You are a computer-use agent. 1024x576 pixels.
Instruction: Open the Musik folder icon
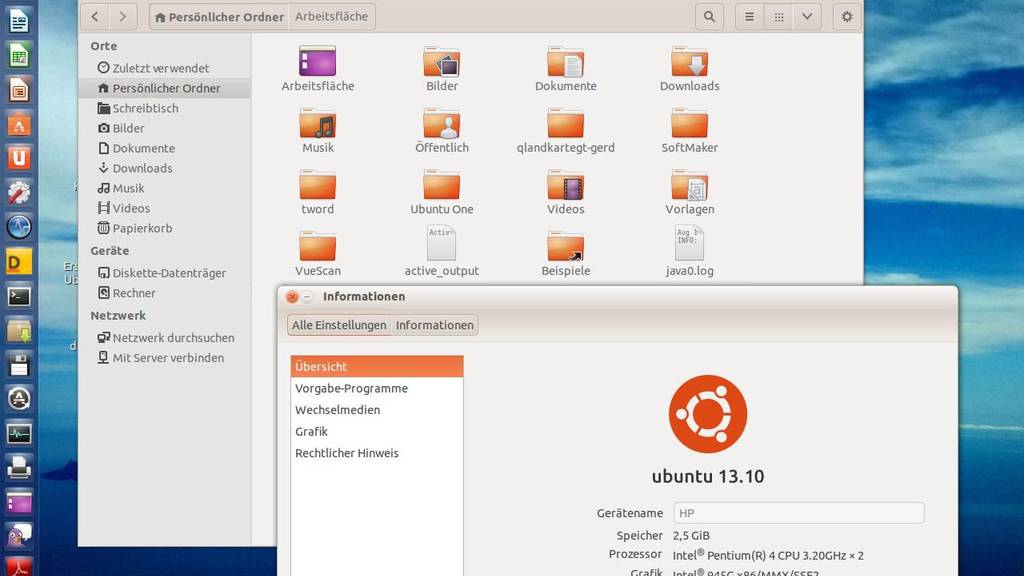(x=318, y=126)
